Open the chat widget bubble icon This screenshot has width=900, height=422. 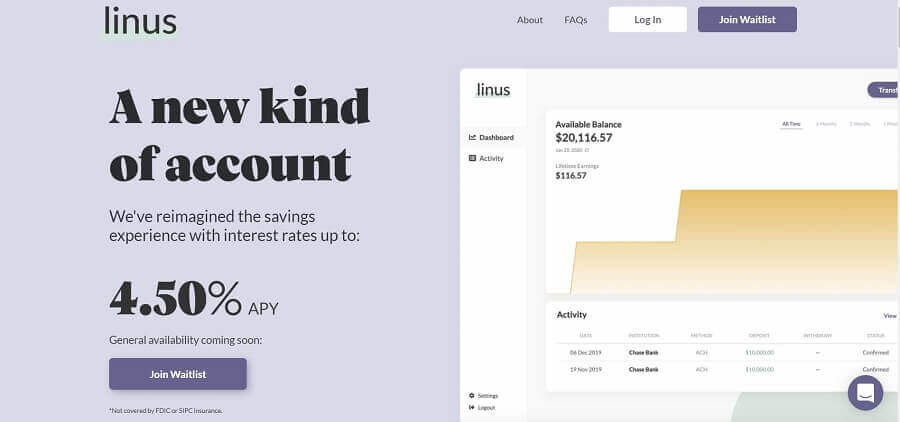pyautogui.click(x=865, y=393)
